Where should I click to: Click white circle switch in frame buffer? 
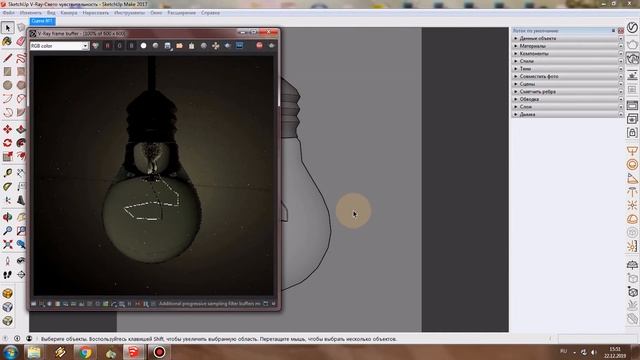(143, 46)
